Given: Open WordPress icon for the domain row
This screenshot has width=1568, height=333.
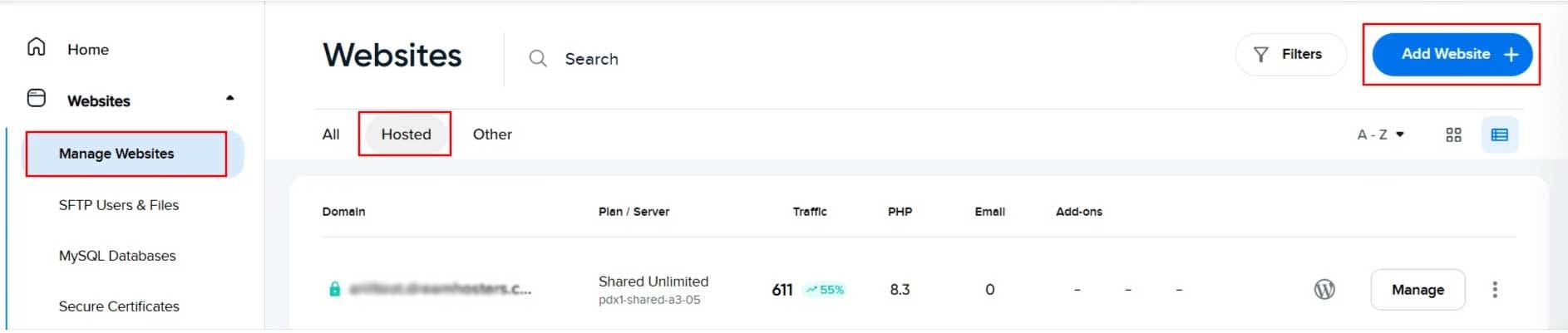Looking at the screenshot, I should click(1324, 289).
